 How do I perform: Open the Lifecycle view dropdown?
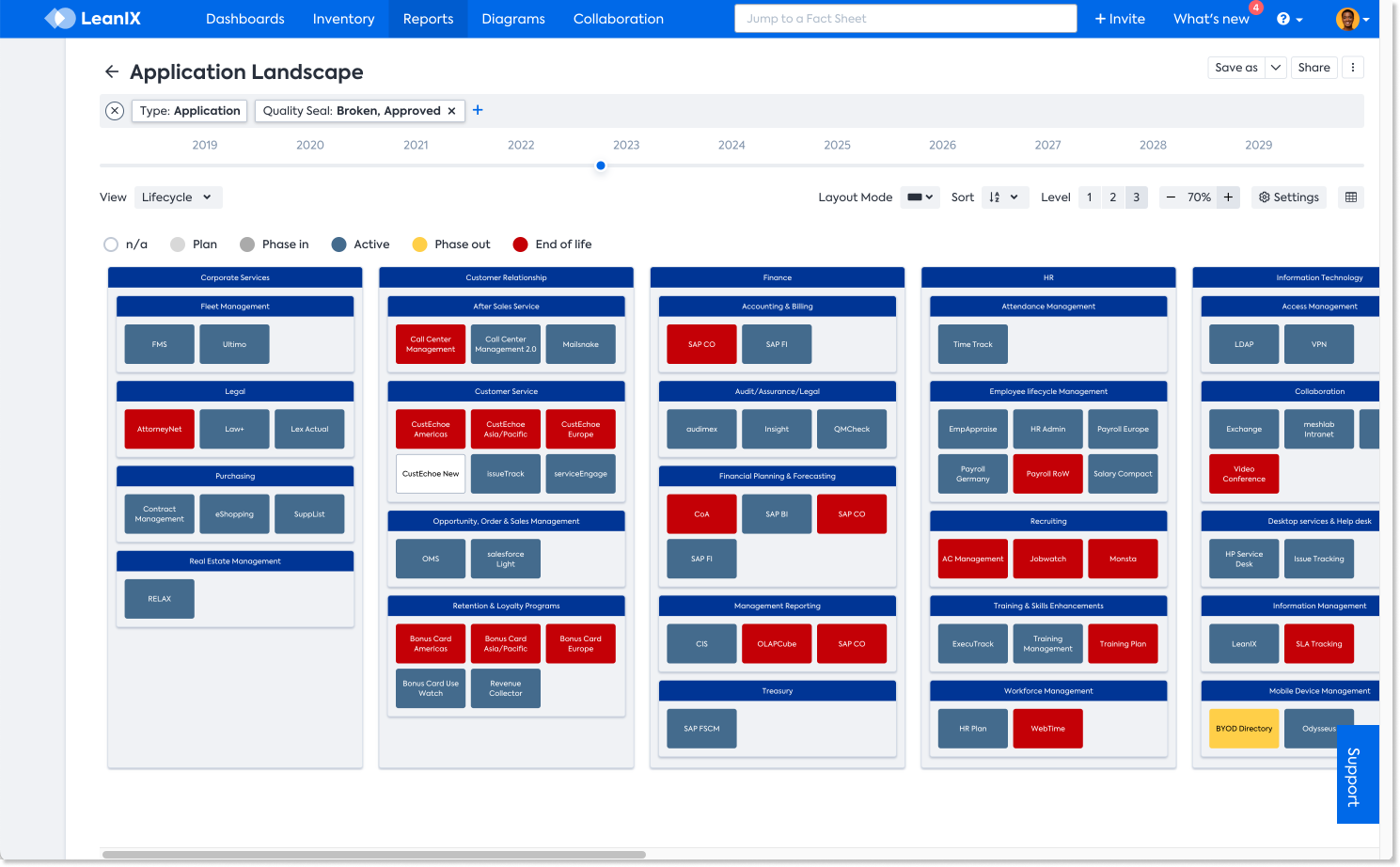[178, 197]
